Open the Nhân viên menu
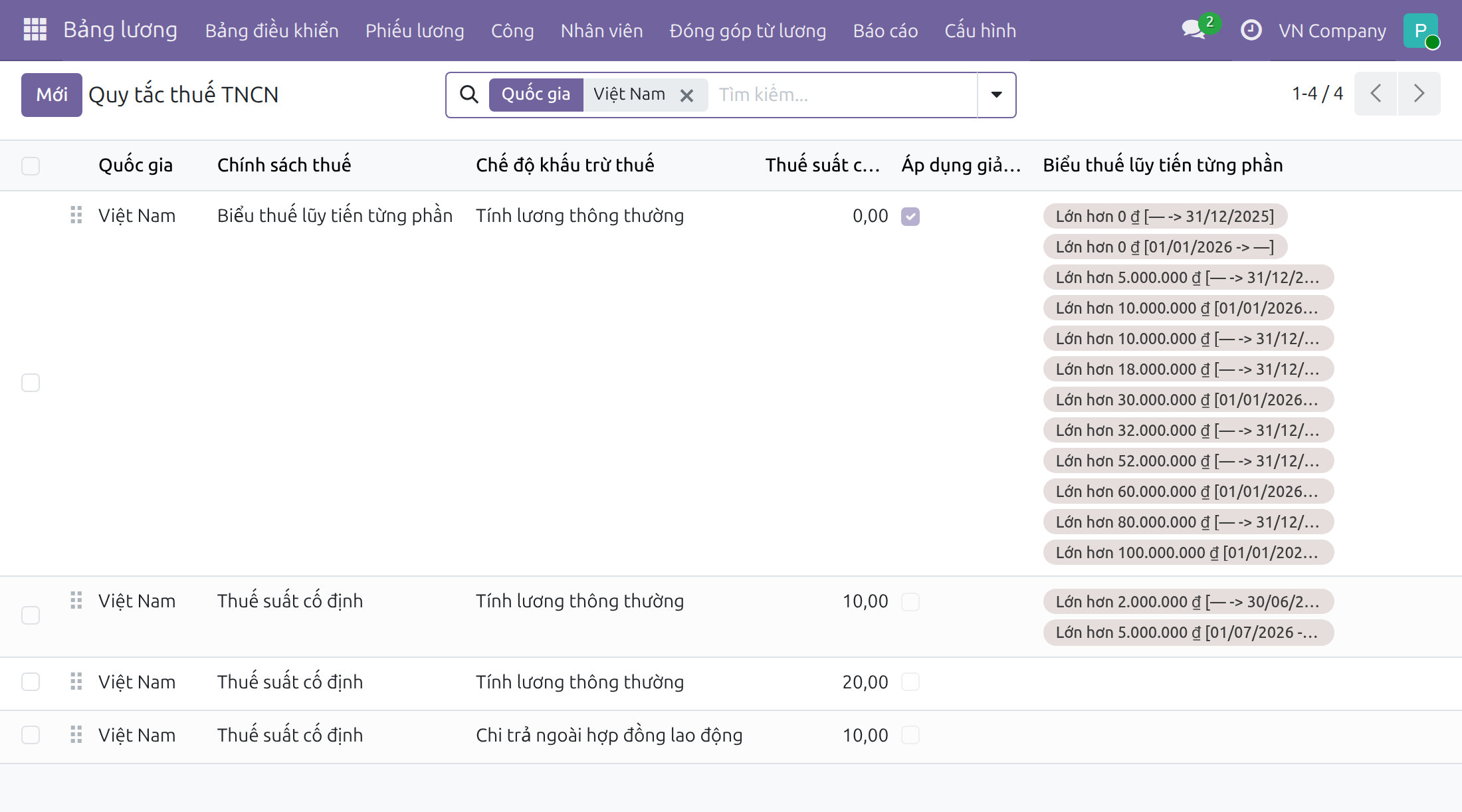Image resolution: width=1462 pixels, height=812 pixels. pyautogui.click(x=601, y=31)
